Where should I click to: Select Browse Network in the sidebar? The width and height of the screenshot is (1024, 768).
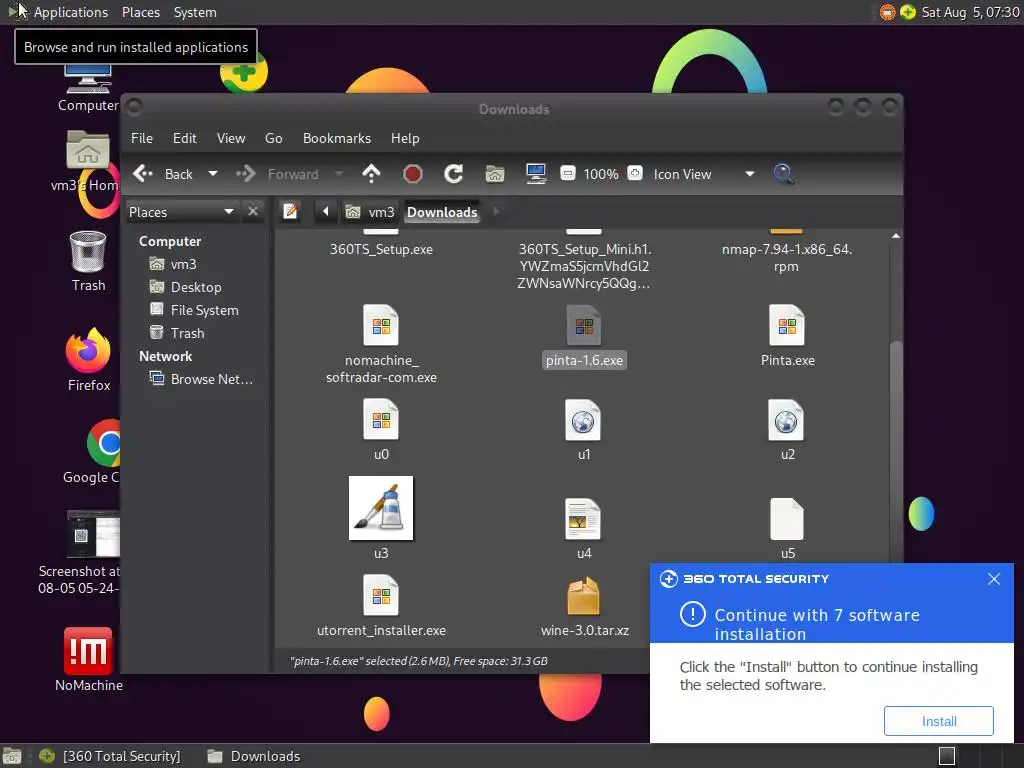click(x=201, y=379)
